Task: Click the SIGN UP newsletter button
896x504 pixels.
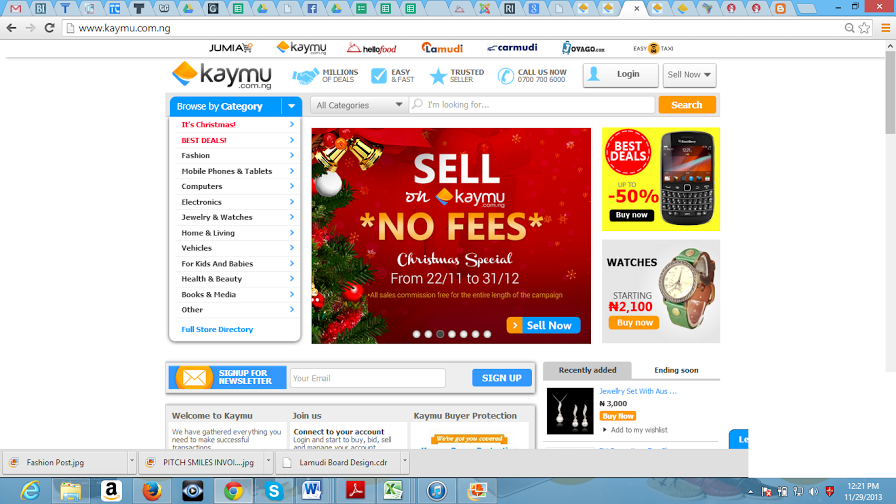Action: (502, 378)
